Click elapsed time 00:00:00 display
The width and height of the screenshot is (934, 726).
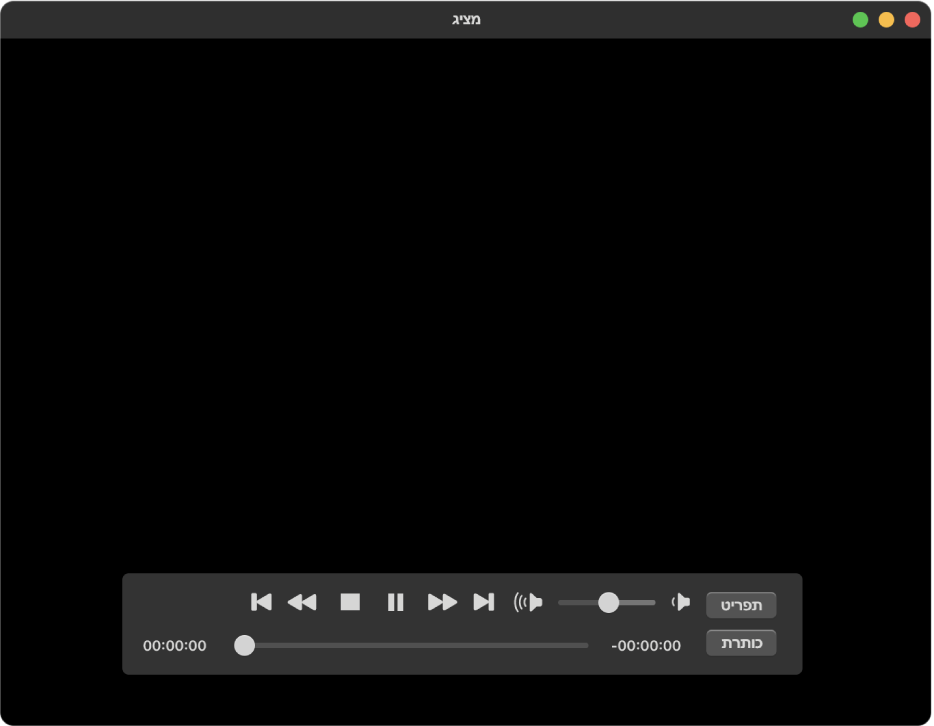175,646
